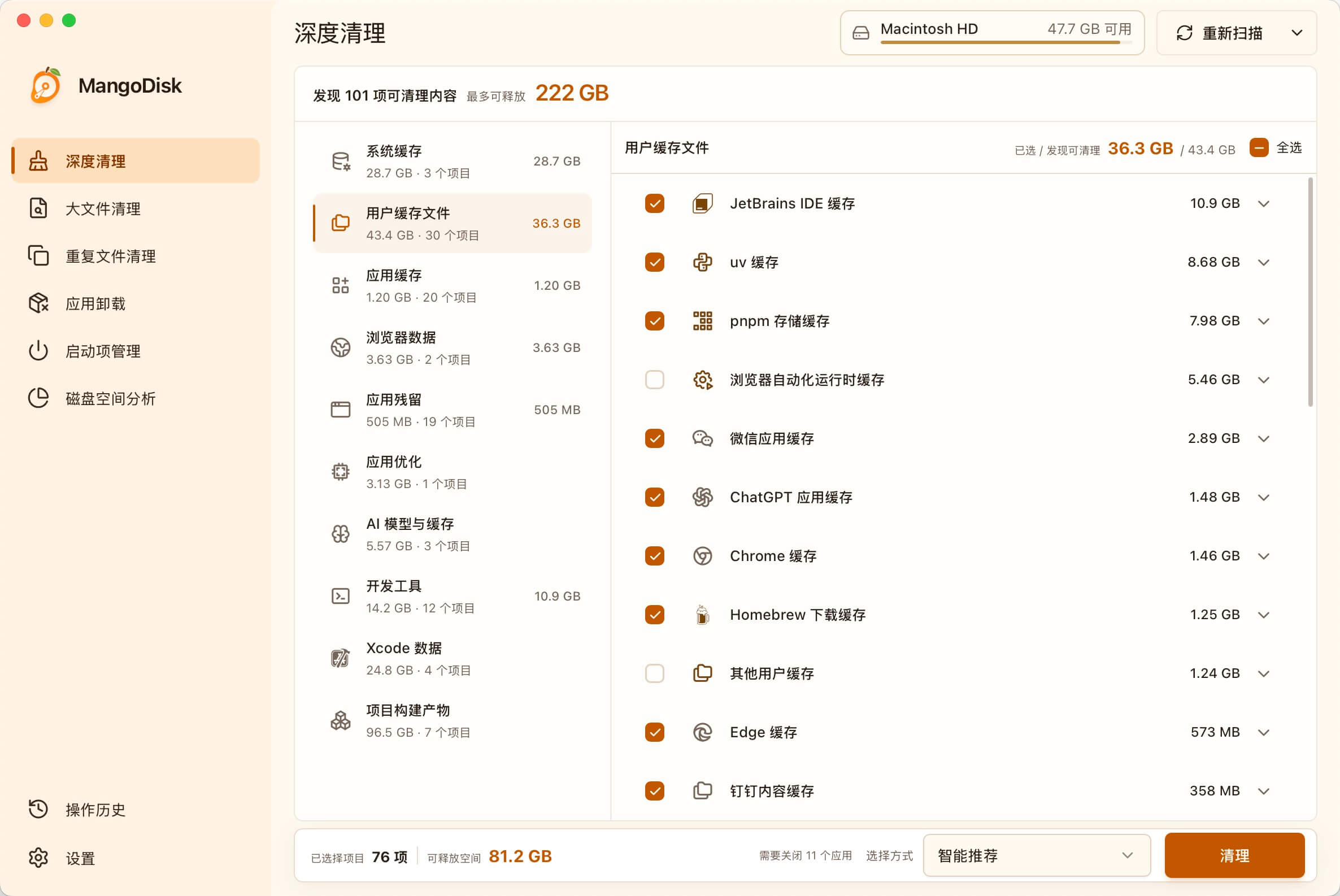This screenshot has height=896, width=1340.
Task: Expand the Edge 缓存 row chevron
Action: [1263, 733]
